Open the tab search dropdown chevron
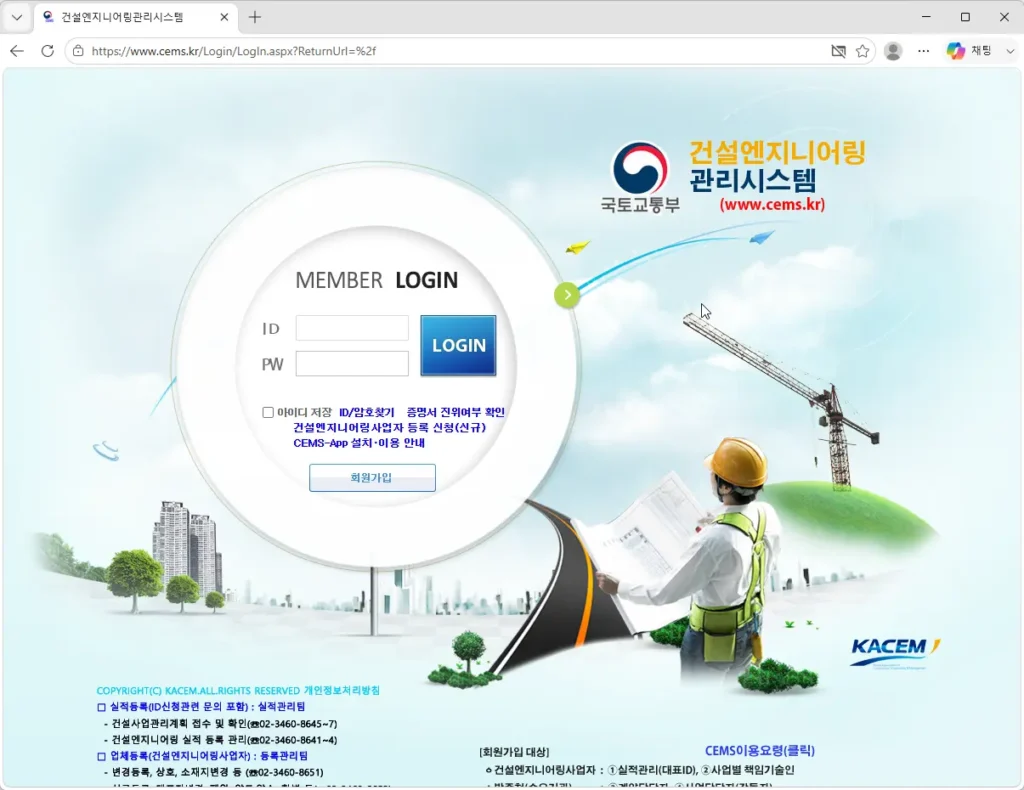 coord(17,18)
